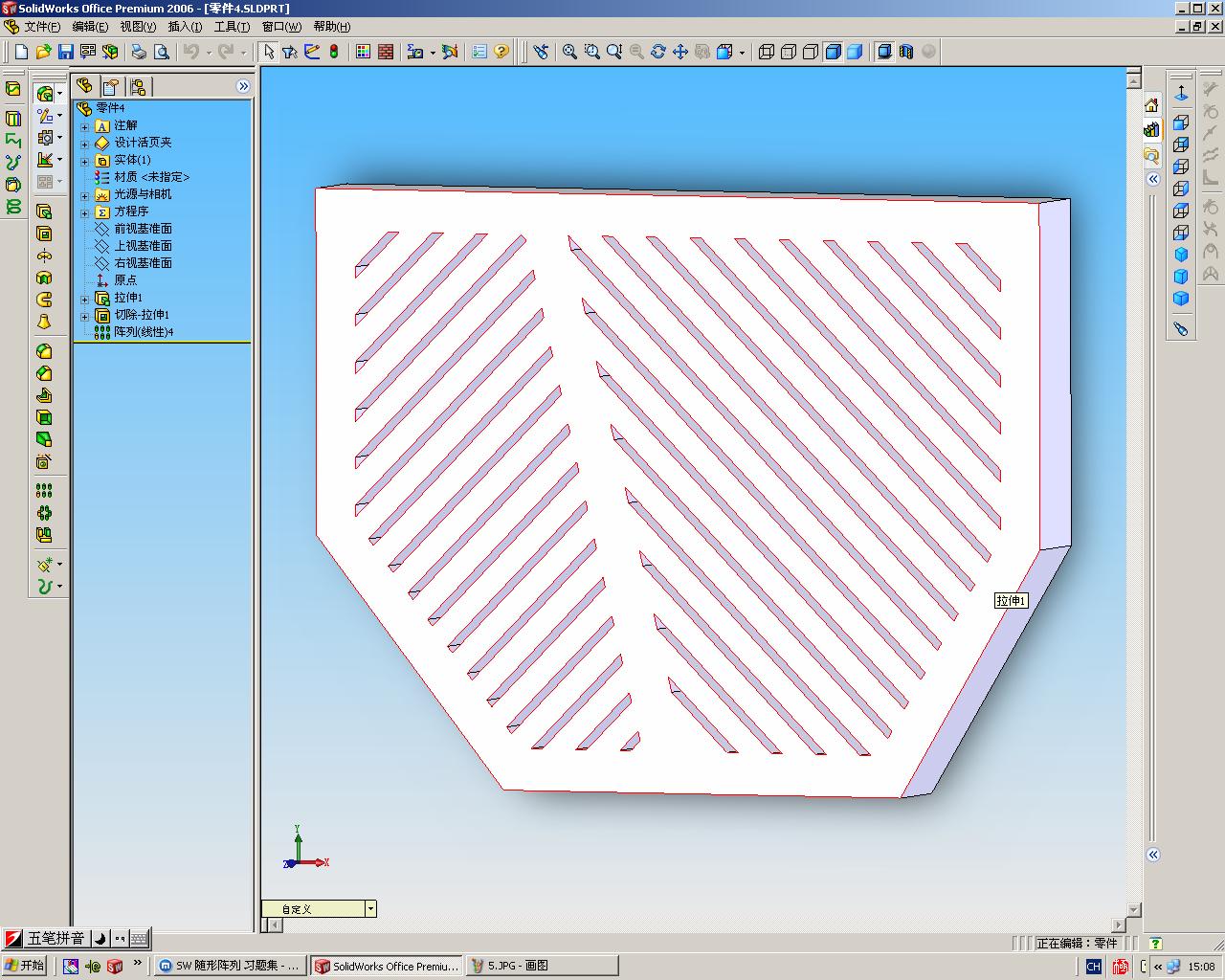Switch display to Hidden Lines Visible
The height and width of the screenshot is (980, 1225).
click(789, 52)
